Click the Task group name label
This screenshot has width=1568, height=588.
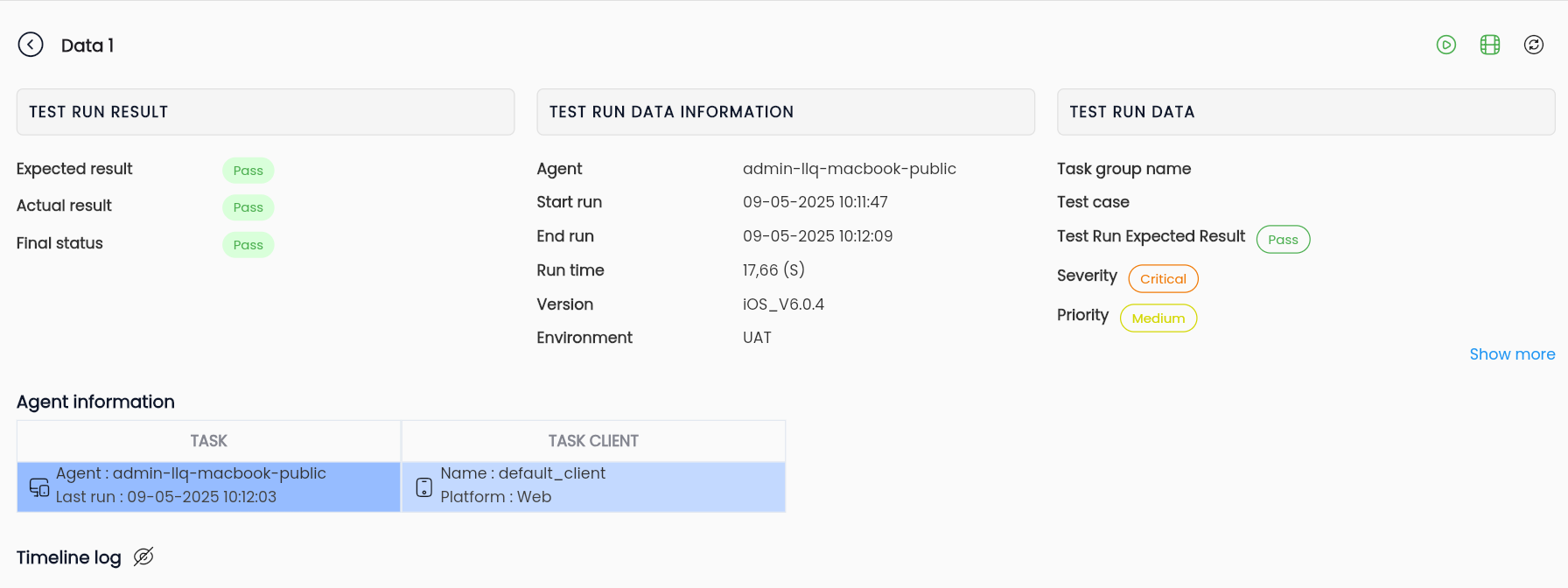[x=1124, y=169]
